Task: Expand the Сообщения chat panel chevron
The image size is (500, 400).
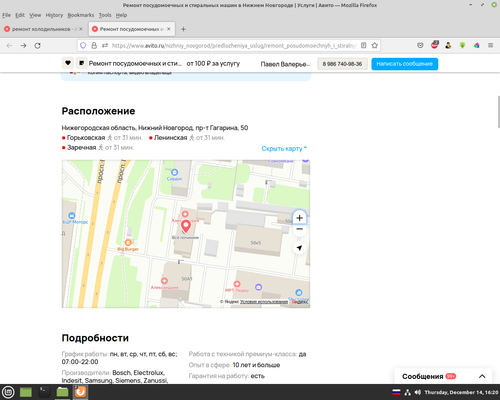Action: [482, 376]
